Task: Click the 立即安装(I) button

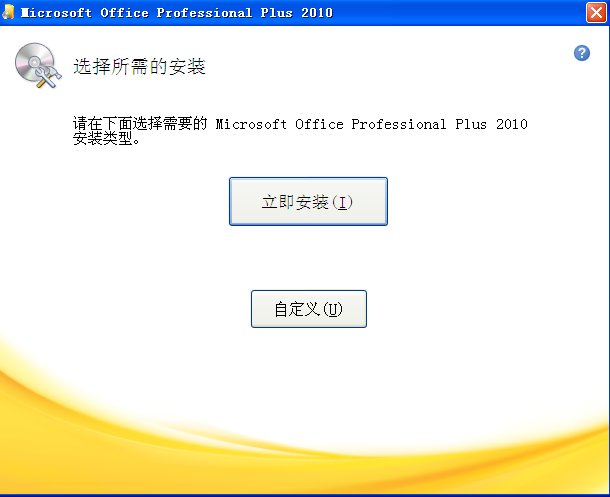Action: click(308, 201)
